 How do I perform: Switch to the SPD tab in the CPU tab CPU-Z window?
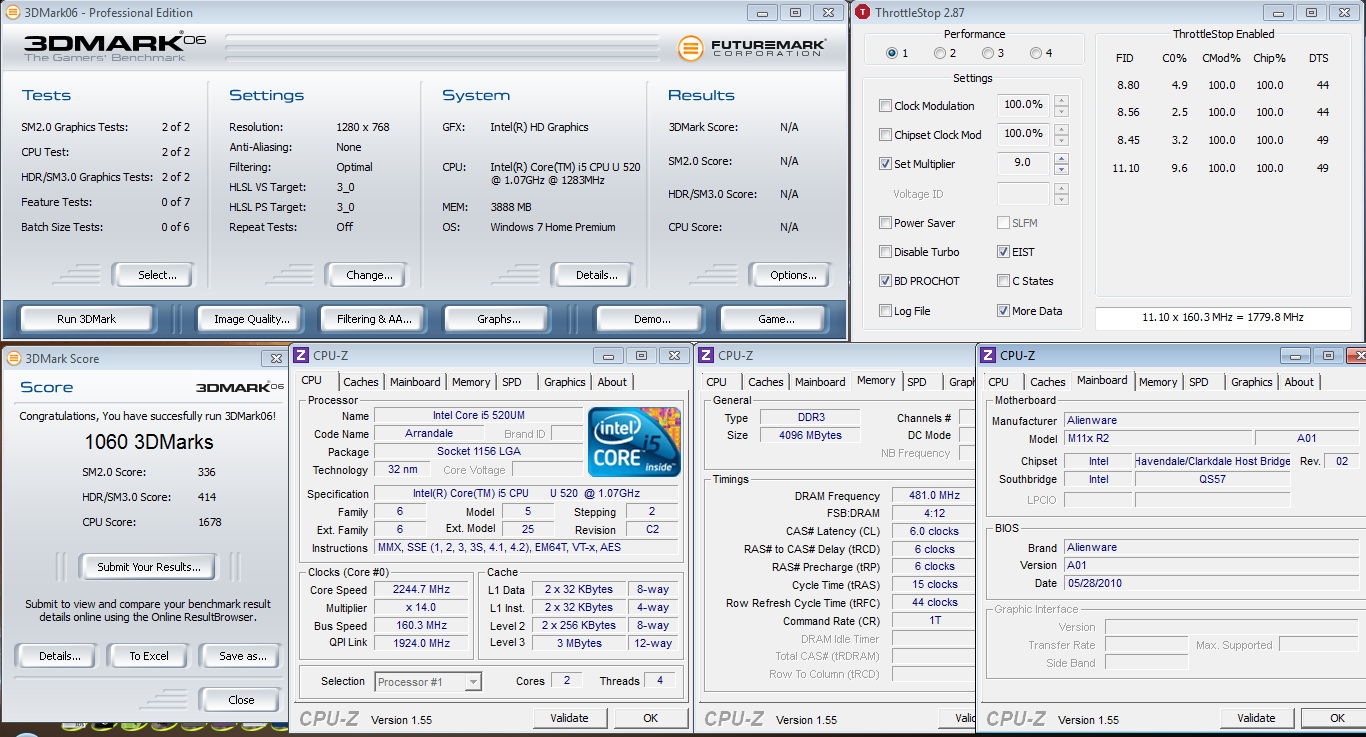point(511,382)
